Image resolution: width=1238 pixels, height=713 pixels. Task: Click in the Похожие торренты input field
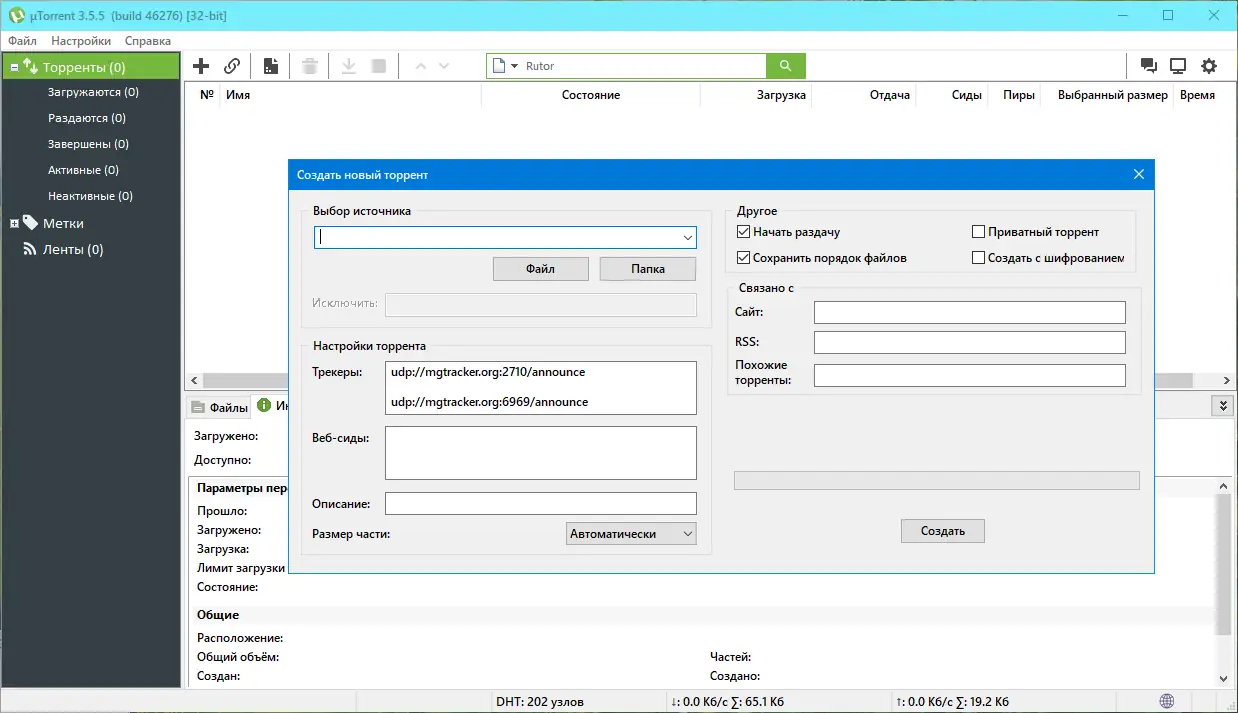coord(969,376)
